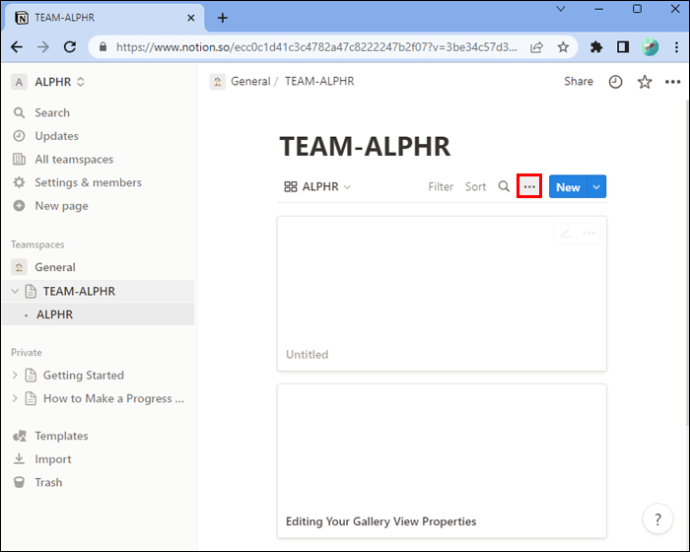The height and width of the screenshot is (552, 690).
Task: Click Filter on the database toolbar
Action: (x=440, y=187)
